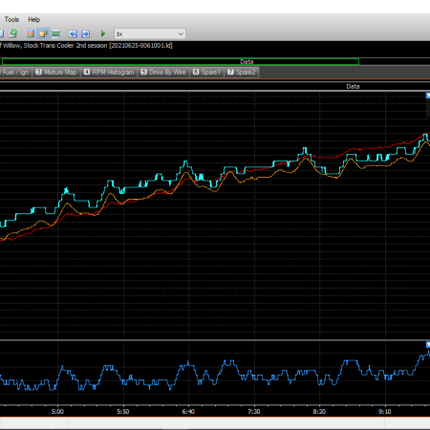Open the Tools menu
Screen dimensions: 430x430
(12, 20)
